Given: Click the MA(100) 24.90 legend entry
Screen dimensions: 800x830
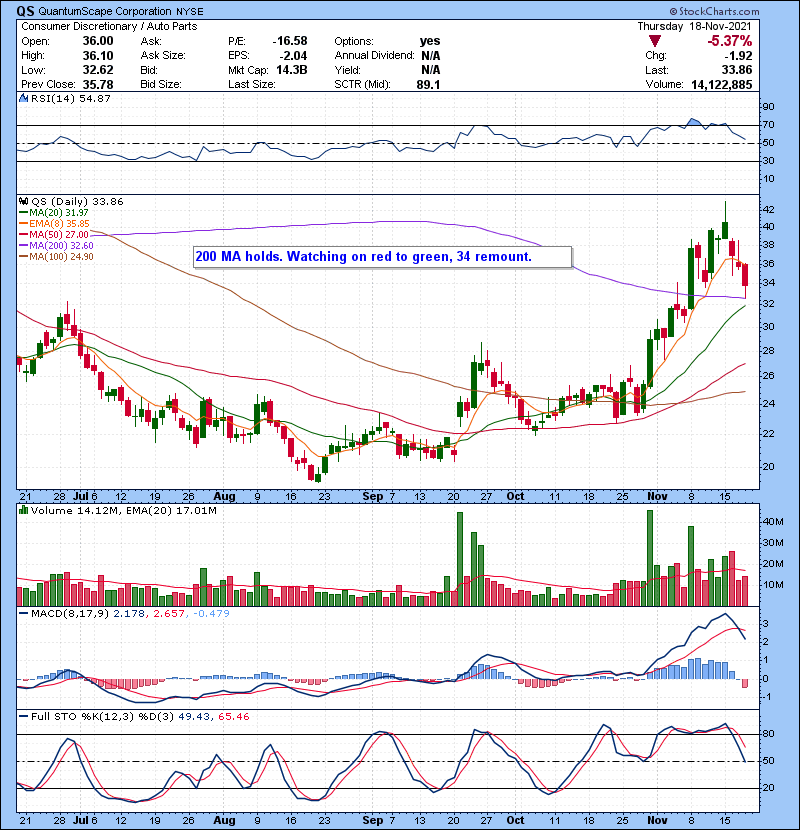Looking at the screenshot, I should tap(57, 257).
